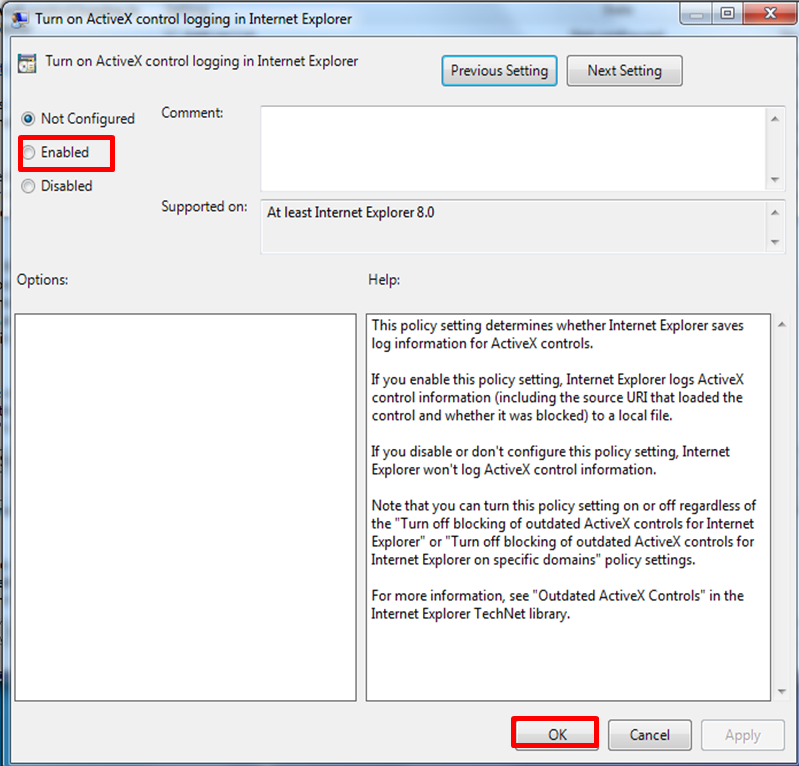Image resolution: width=799 pixels, height=766 pixels.
Task: Click the 'At least Internet Explorer 8.0' text
Action: (x=351, y=213)
